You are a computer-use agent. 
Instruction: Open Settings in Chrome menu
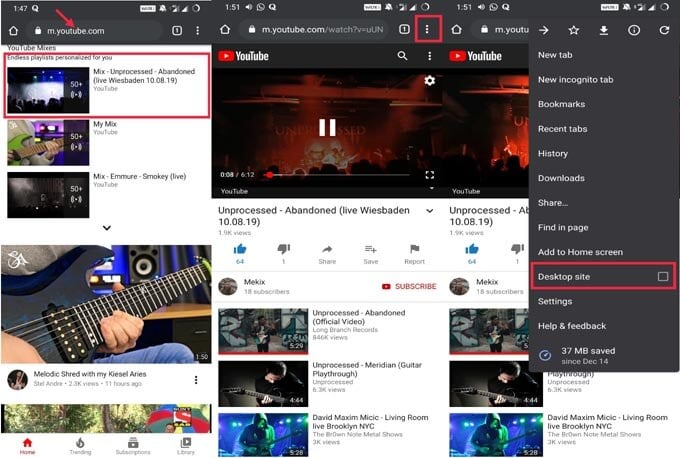604,301
